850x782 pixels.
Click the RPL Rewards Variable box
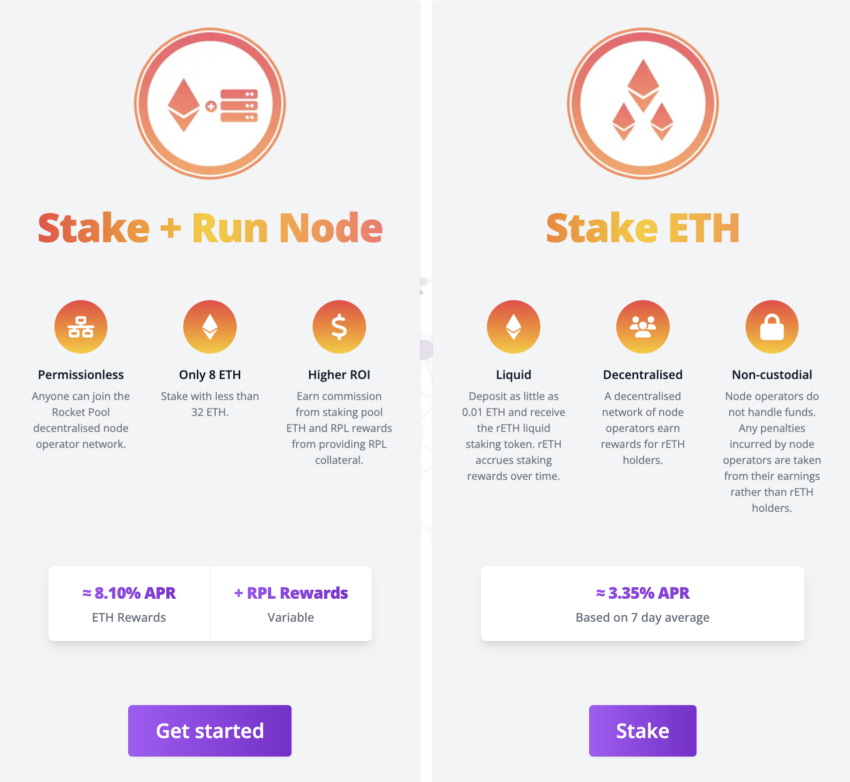(x=291, y=604)
